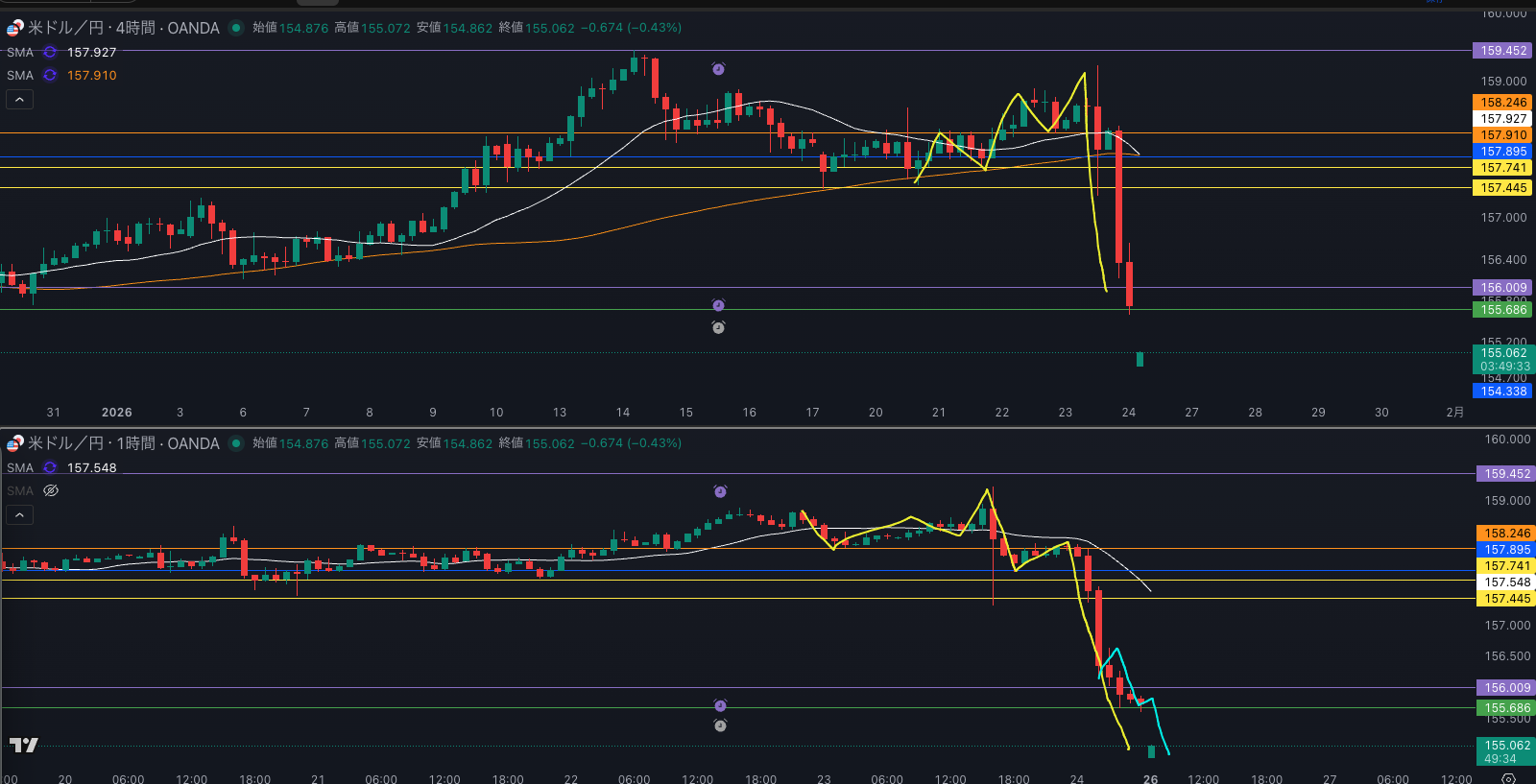1536x784 pixels.
Task: Toggle the green market status dot on 4-hour chart
Action: pos(235,28)
